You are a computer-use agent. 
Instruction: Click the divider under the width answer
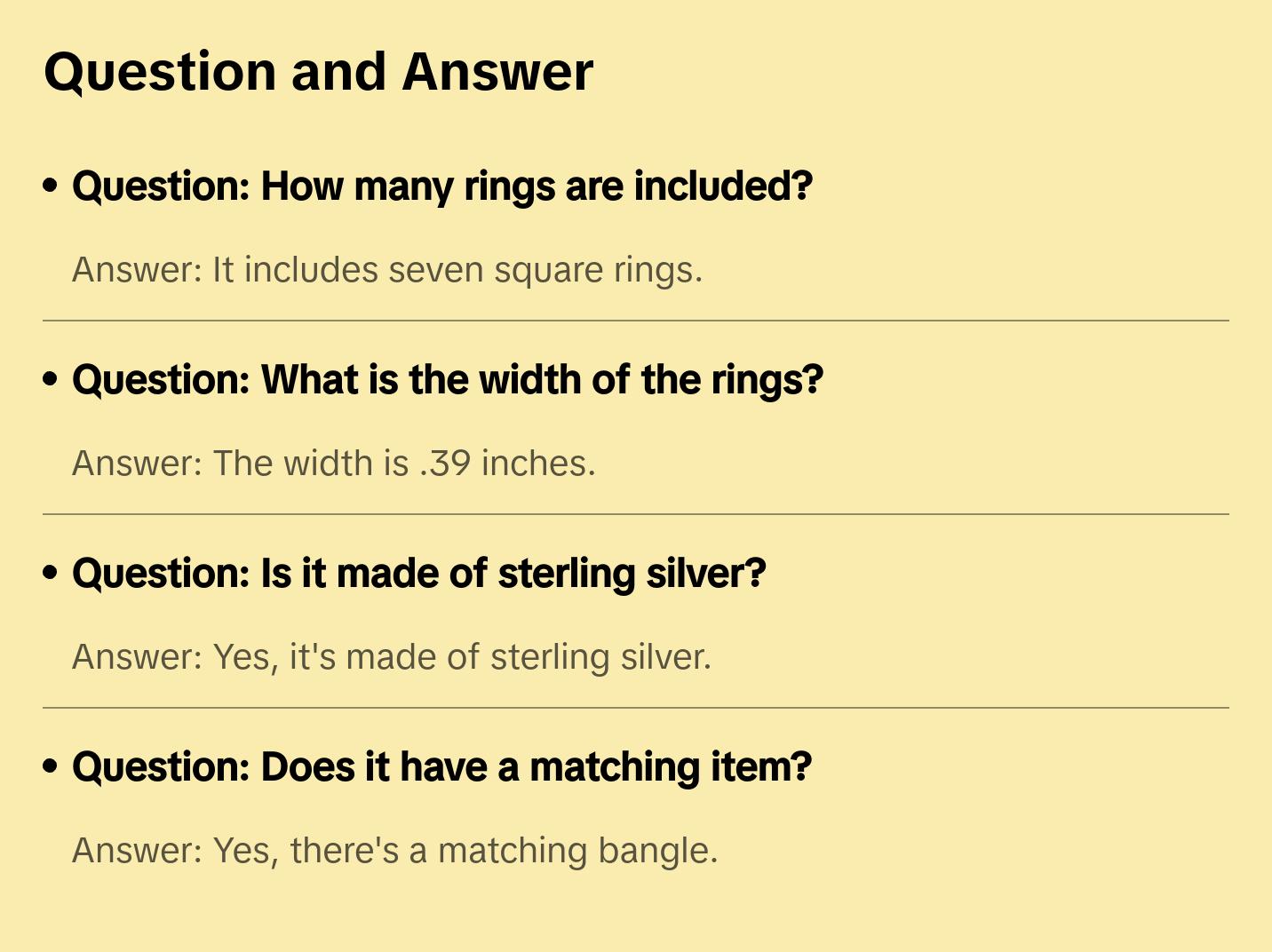tap(636, 514)
